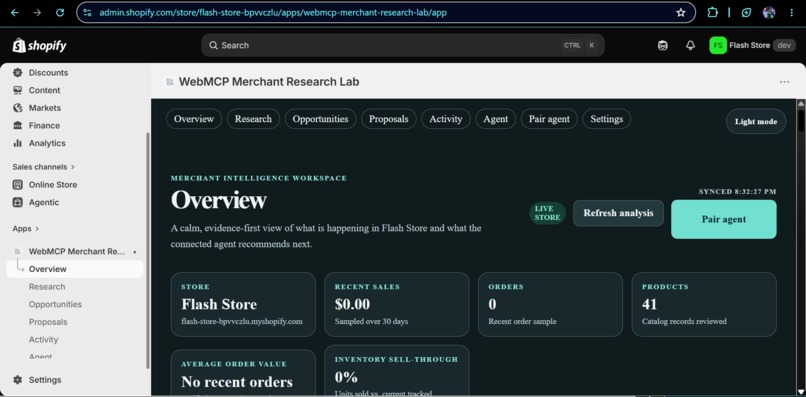Open the browser extensions puzzle icon
Image resolution: width=806 pixels, height=397 pixels.
[x=712, y=12]
